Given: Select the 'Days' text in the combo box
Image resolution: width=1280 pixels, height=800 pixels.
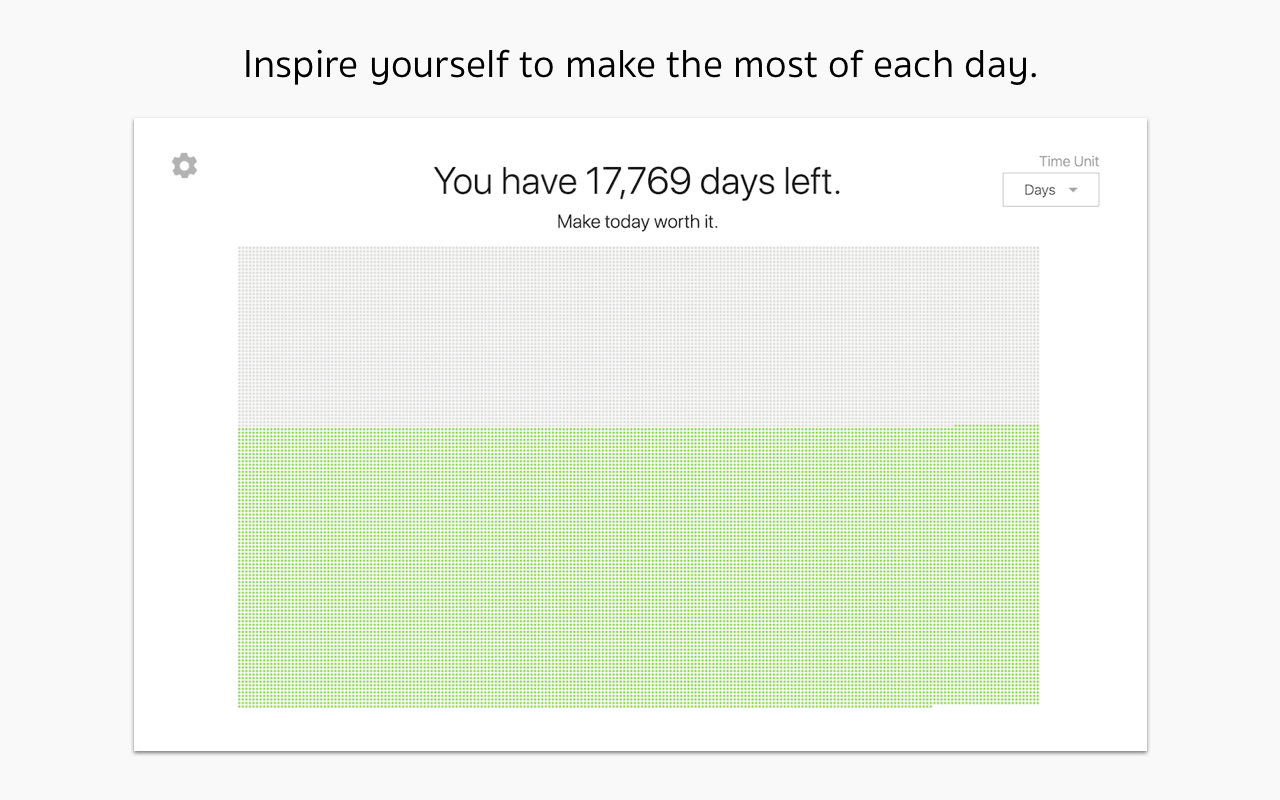Looking at the screenshot, I should pyautogui.click(x=1040, y=190).
